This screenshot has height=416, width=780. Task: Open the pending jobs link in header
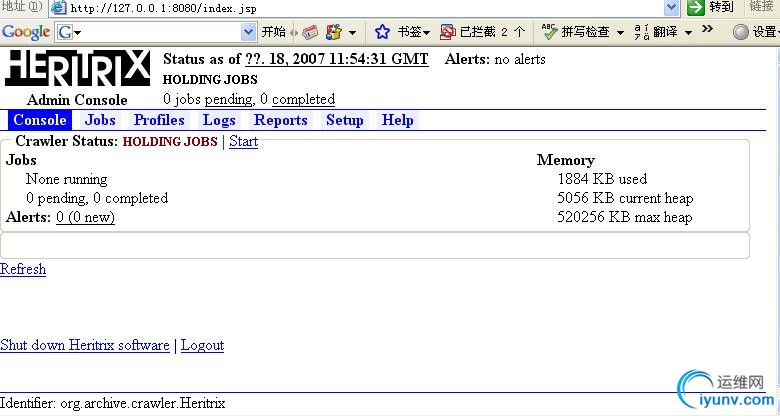(x=228, y=100)
